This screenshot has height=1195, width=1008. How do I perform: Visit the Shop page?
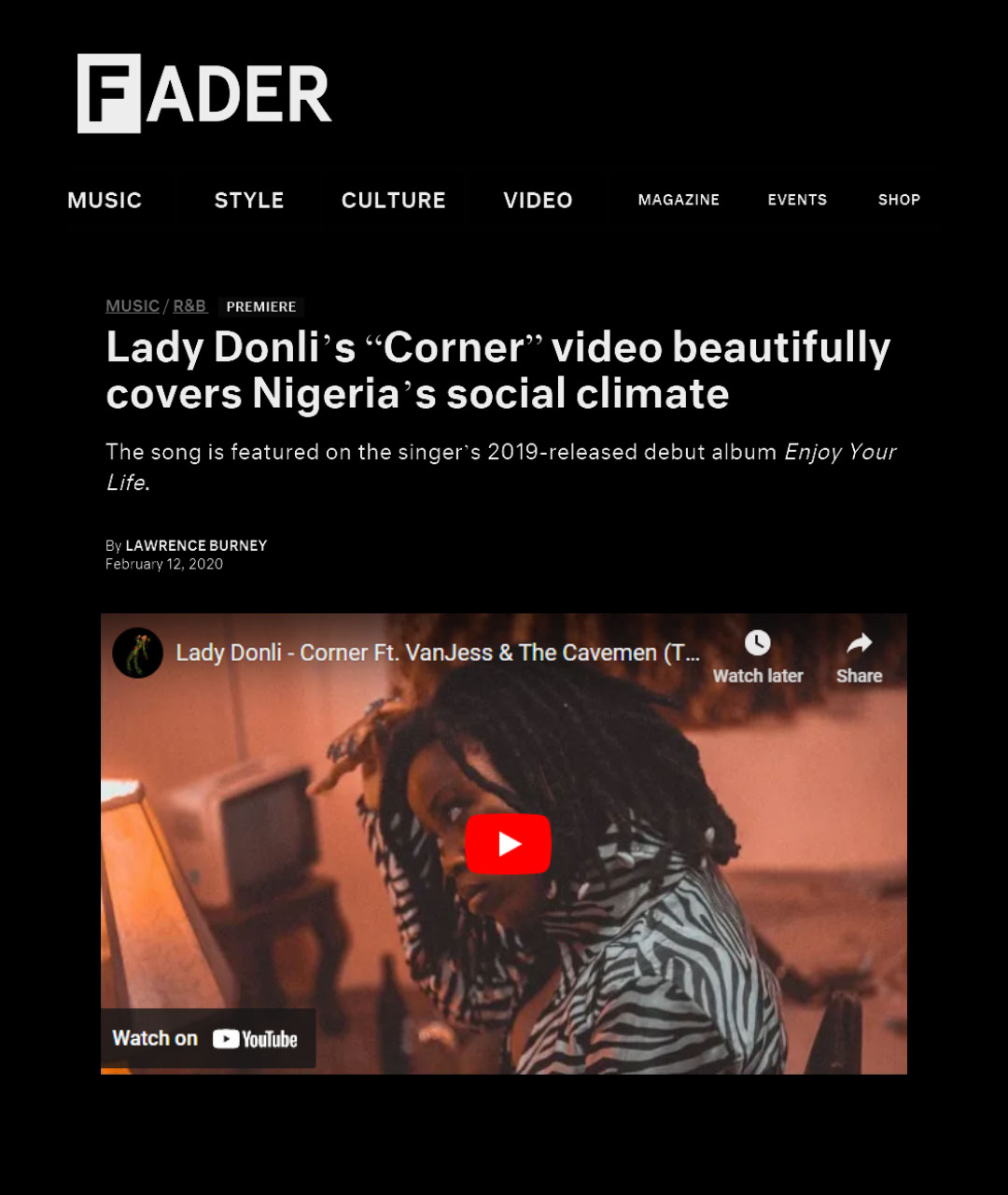[899, 200]
